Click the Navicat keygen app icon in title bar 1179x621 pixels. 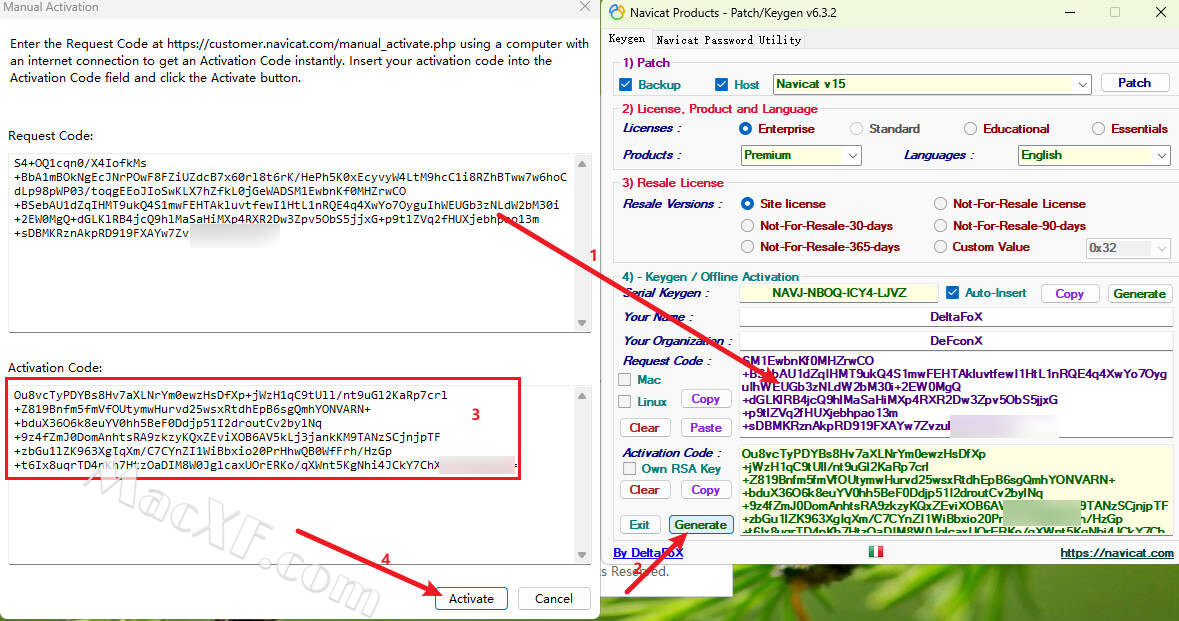tap(617, 12)
